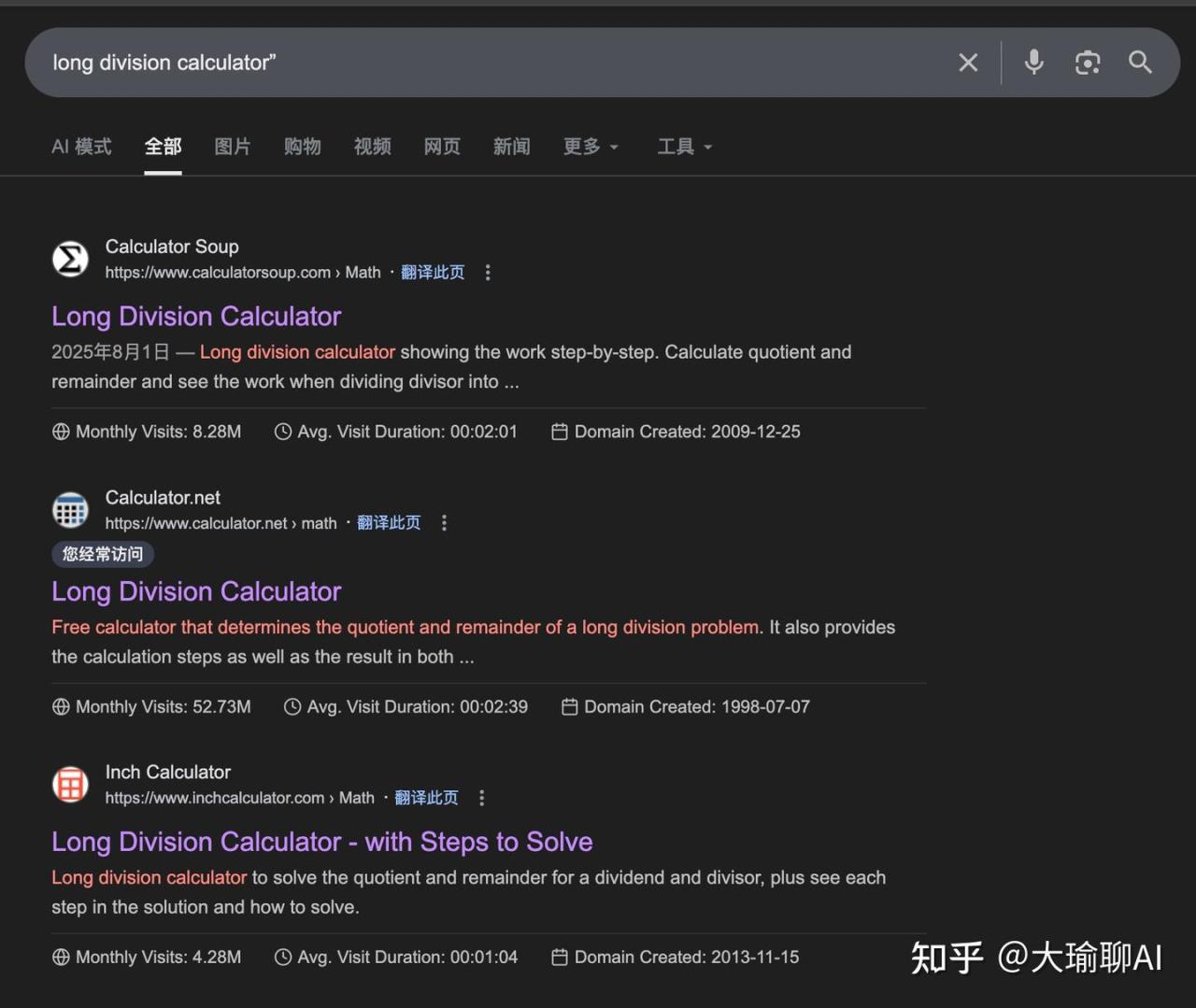1196x1008 pixels.
Task: Click the Inch Calculator site favicon
Action: tap(70, 785)
